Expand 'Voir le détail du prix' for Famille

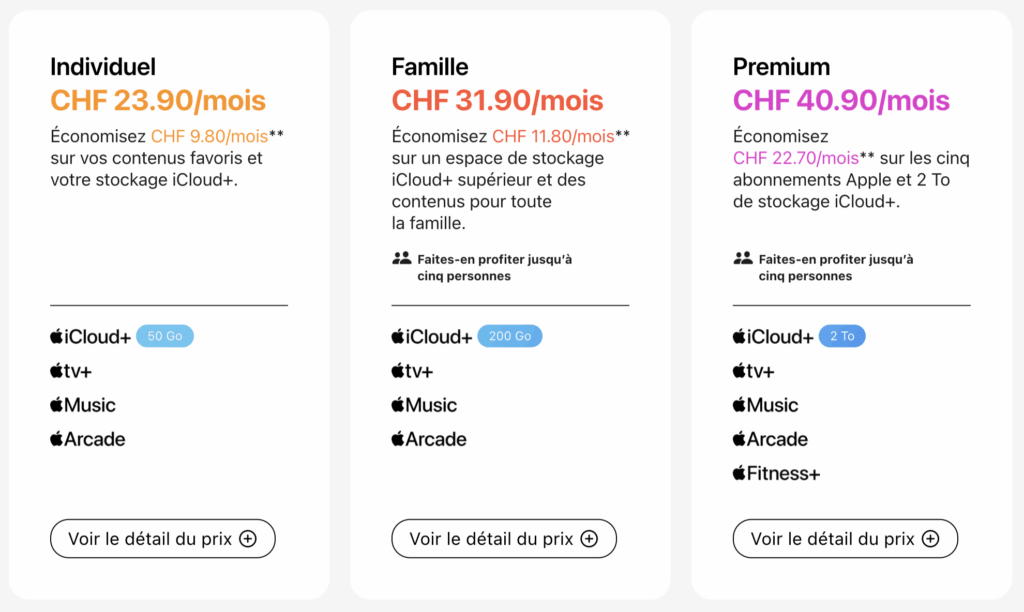point(503,539)
